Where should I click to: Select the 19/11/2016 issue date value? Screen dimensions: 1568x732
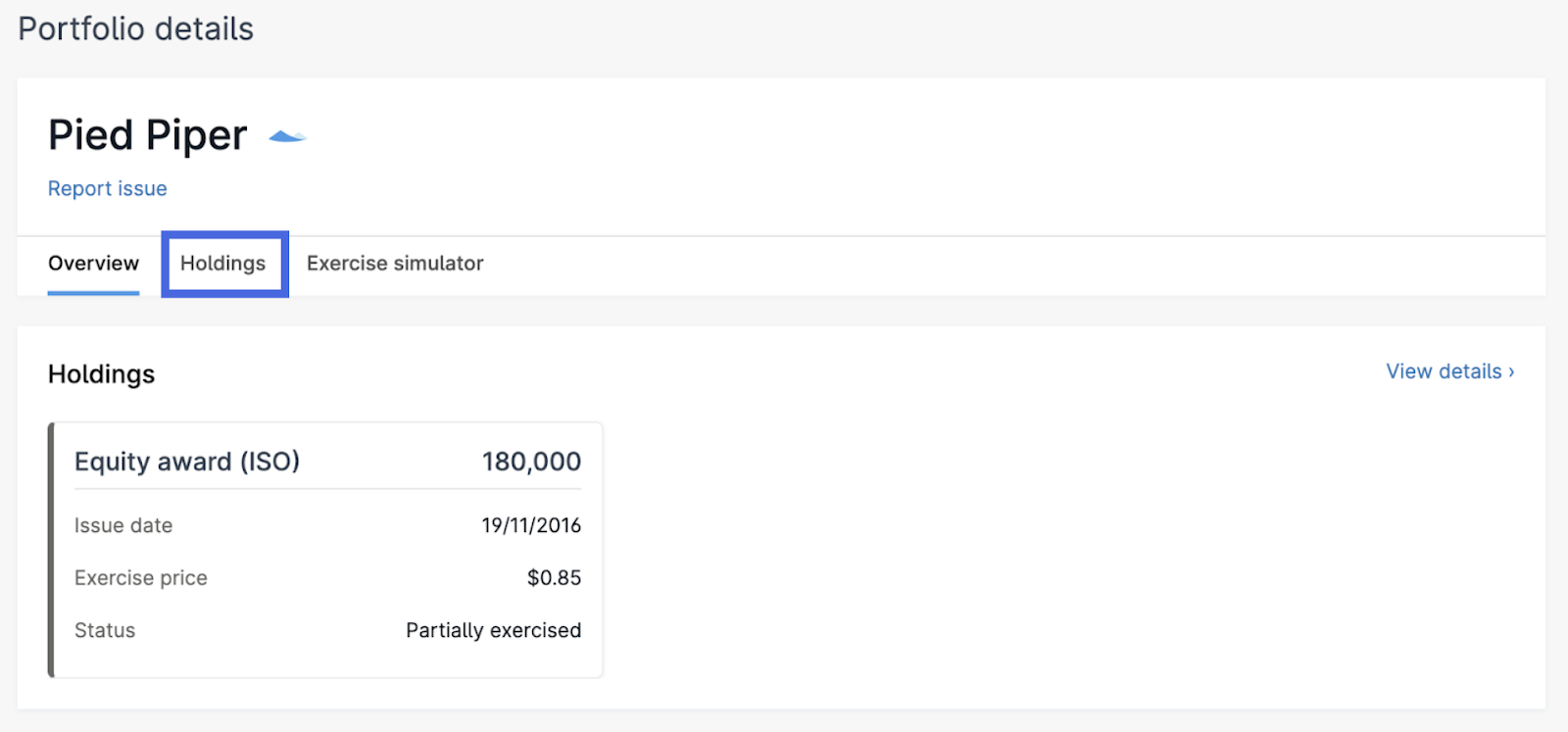tap(531, 525)
